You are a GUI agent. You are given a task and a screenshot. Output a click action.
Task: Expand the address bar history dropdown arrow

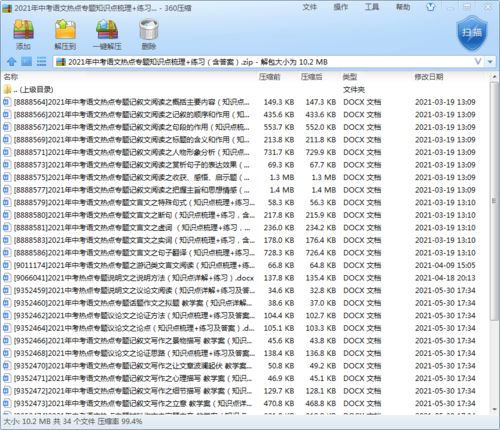[490, 62]
